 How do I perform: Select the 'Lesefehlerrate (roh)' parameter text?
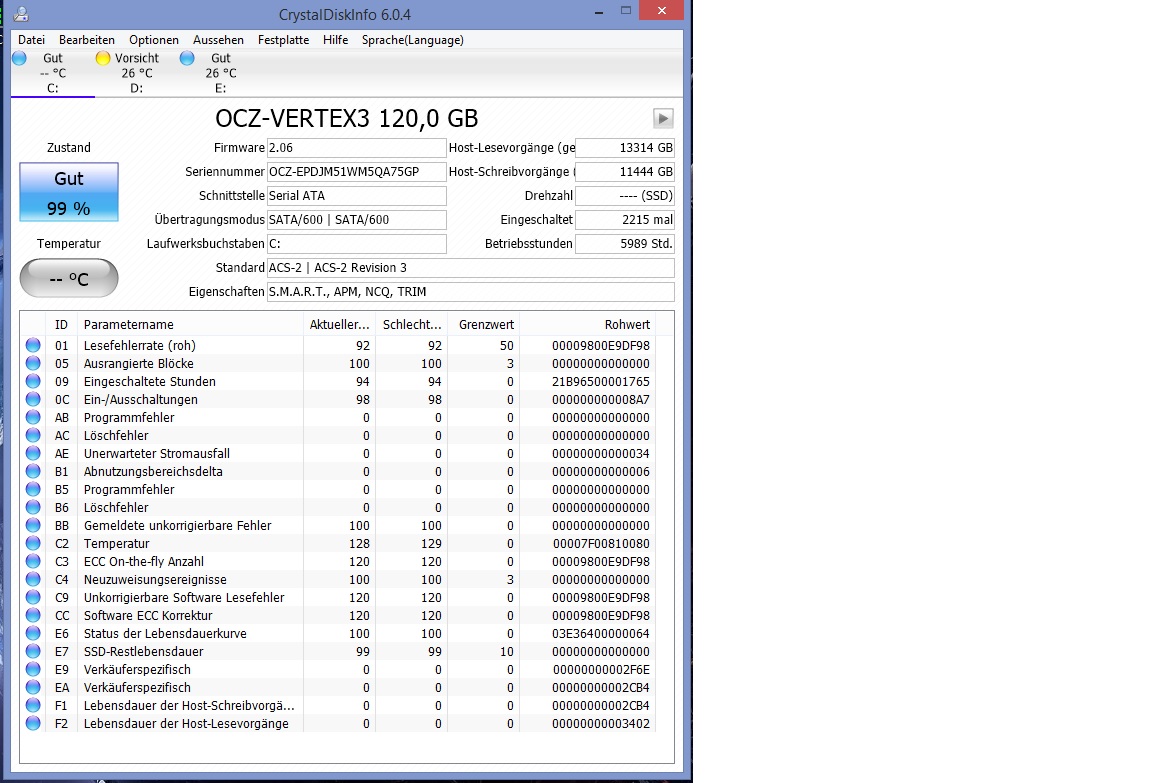point(140,345)
